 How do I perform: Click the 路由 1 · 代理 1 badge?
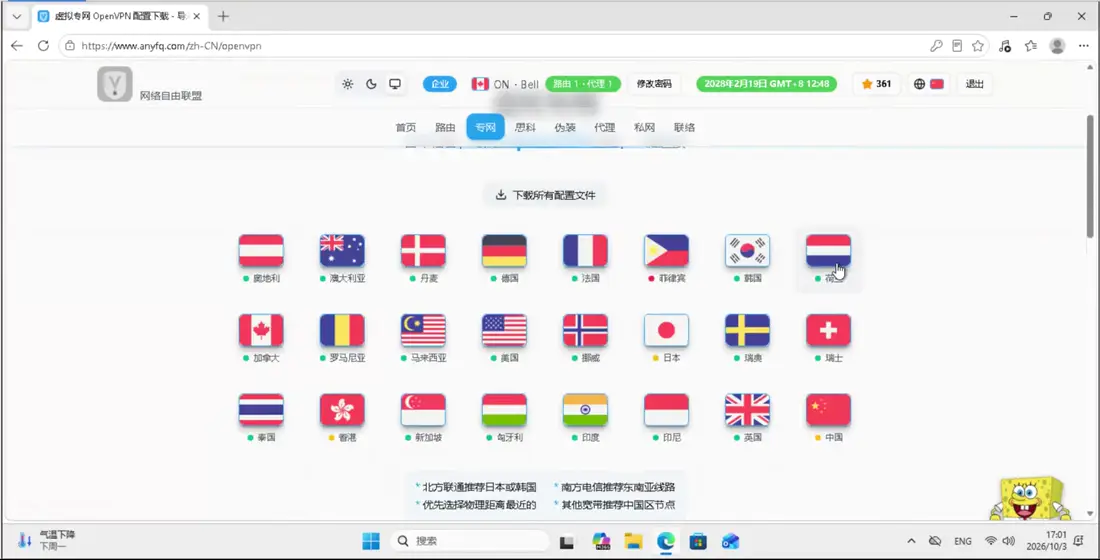[x=583, y=84]
